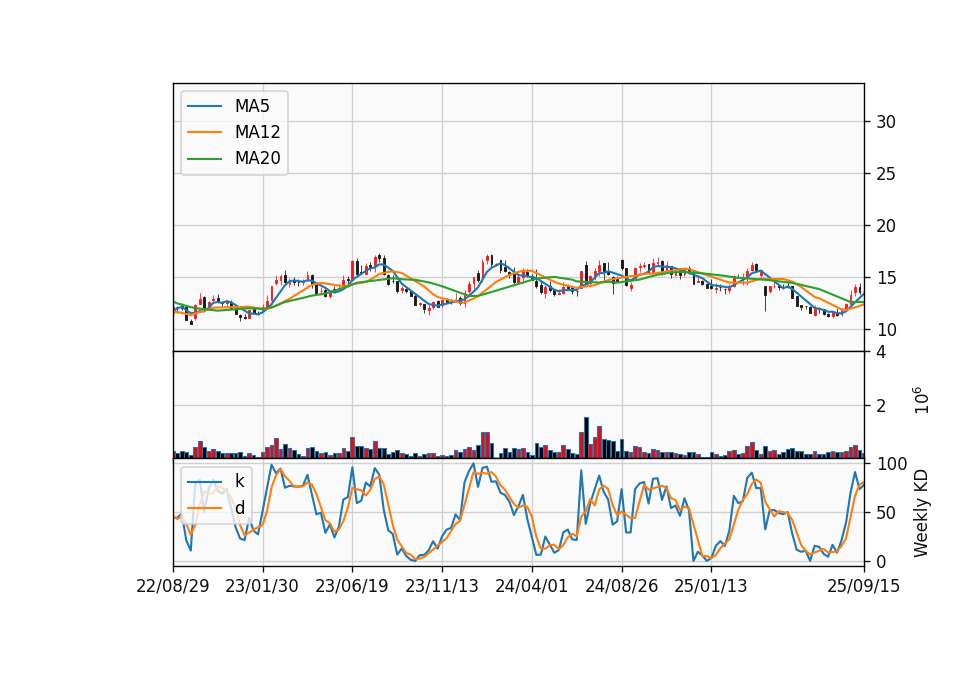Click the KD axis value 50

click(886, 513)
